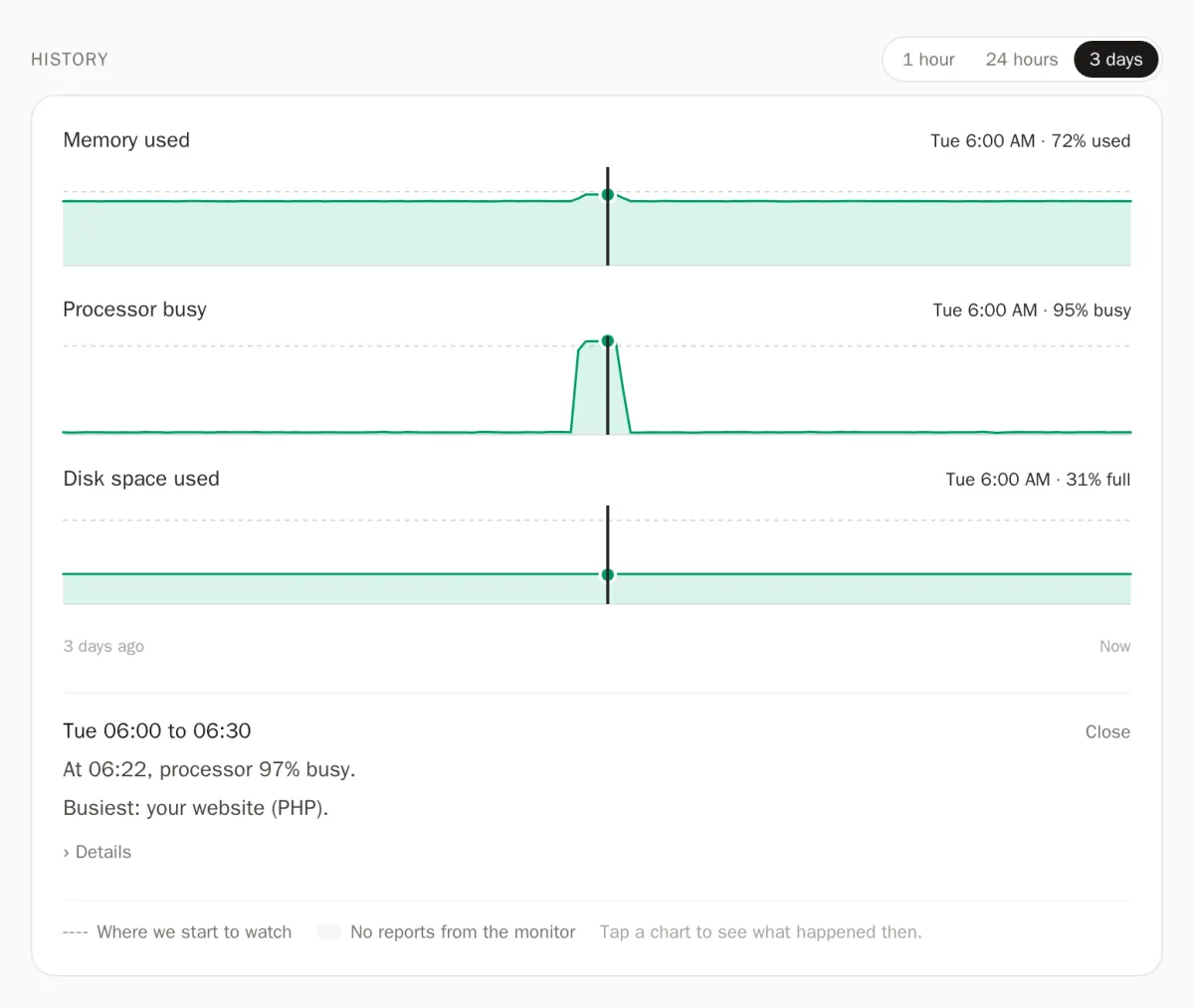The image size is (1194, 1008).
Task: Click the Disk space used chart filled area
Action: [x=597, y=589]
